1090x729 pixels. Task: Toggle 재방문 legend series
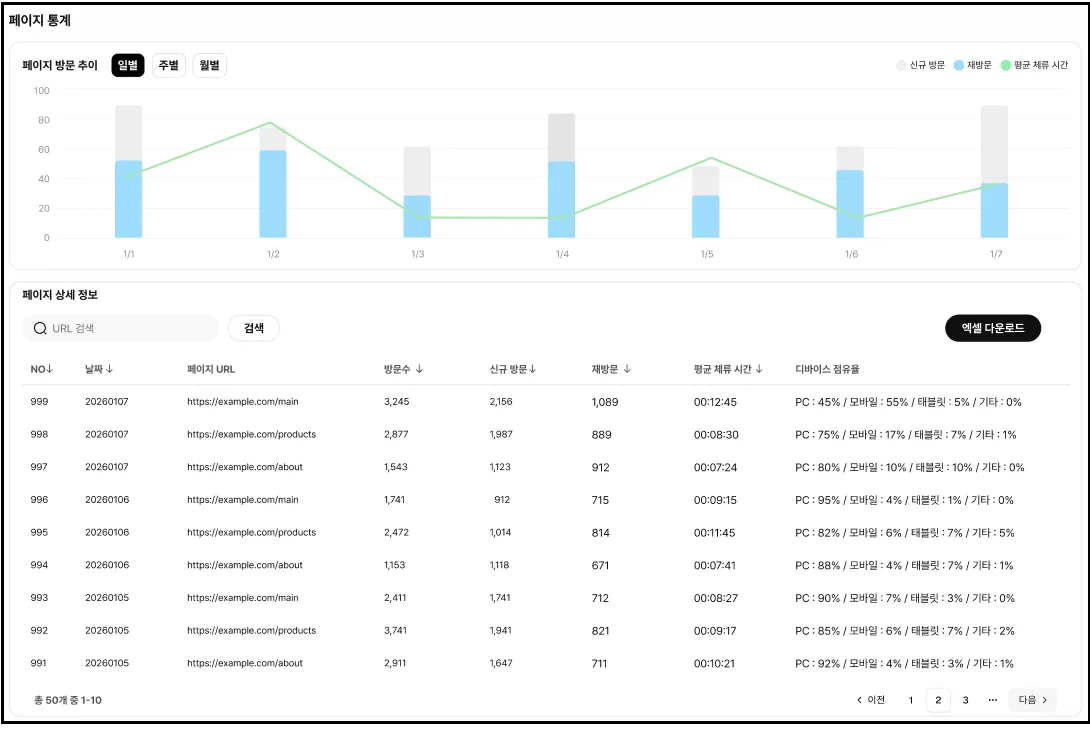973,65
